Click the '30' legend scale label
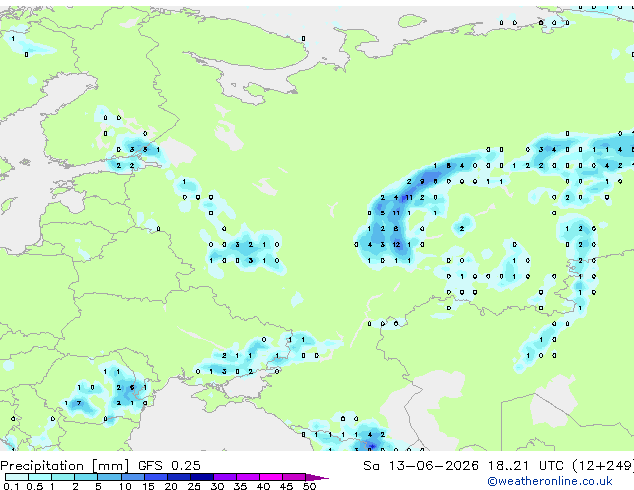This screenshot has height=490, width=634. 217,486
